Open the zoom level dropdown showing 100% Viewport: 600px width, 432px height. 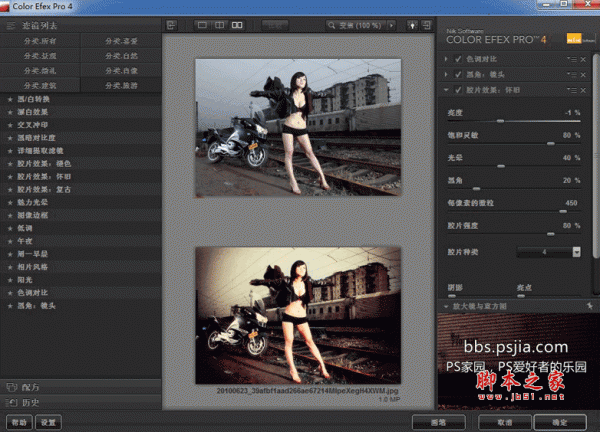coord(360,22)
